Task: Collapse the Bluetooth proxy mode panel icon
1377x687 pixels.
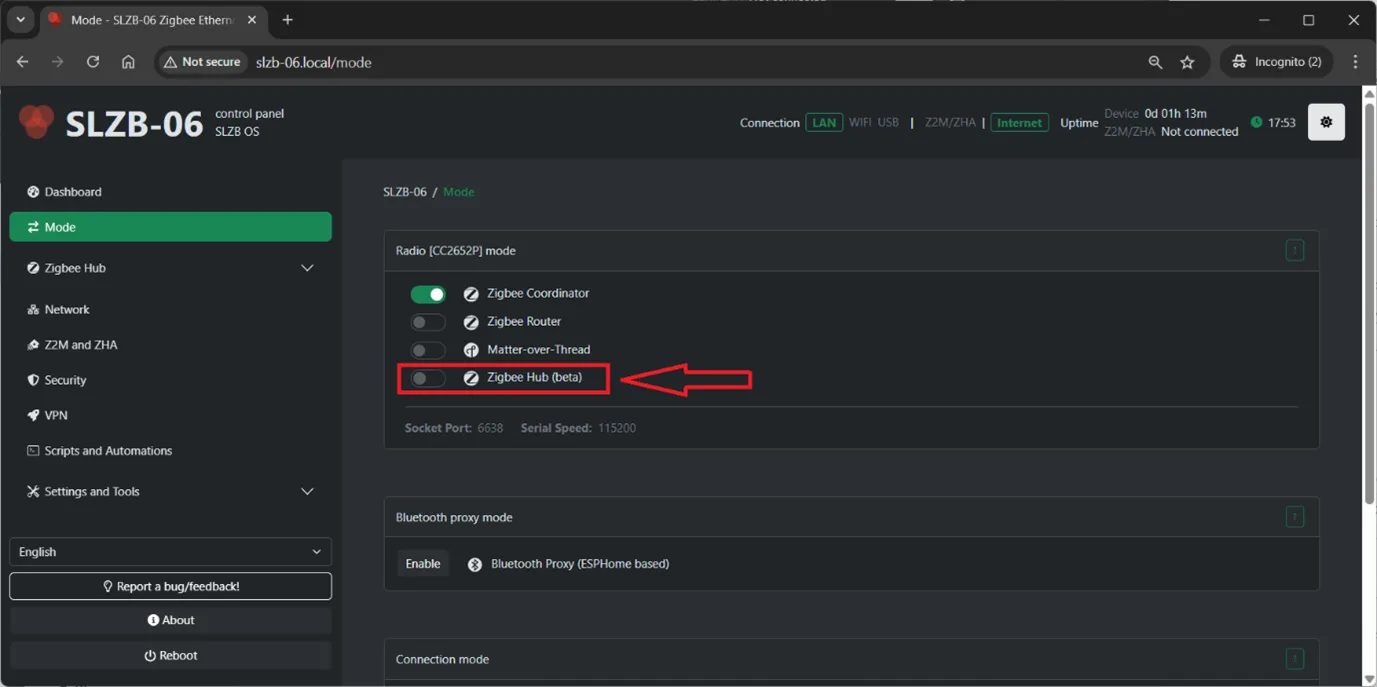Action: point(1294,517)
